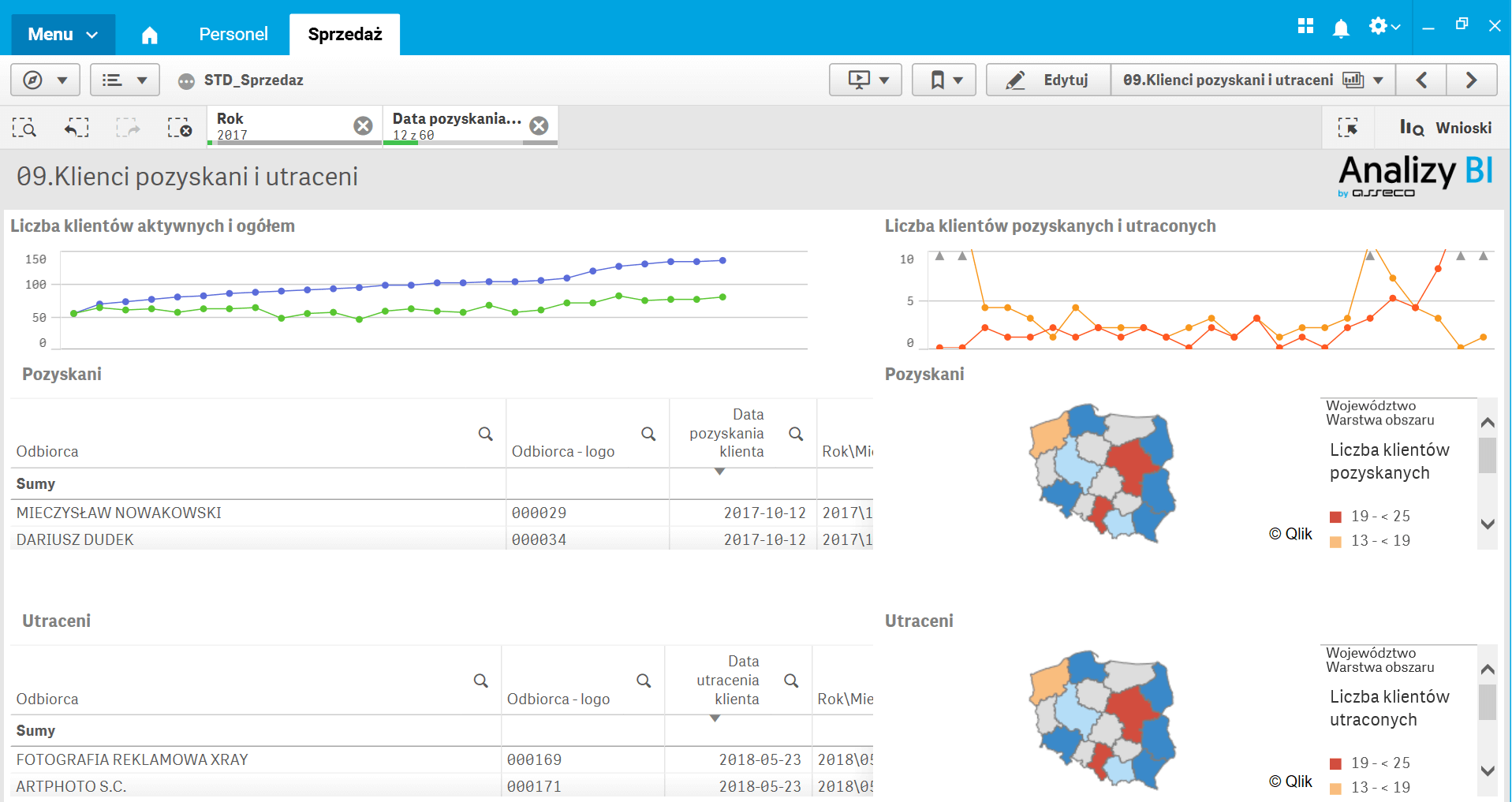Click logo value 000029

[x=539, y=513]
